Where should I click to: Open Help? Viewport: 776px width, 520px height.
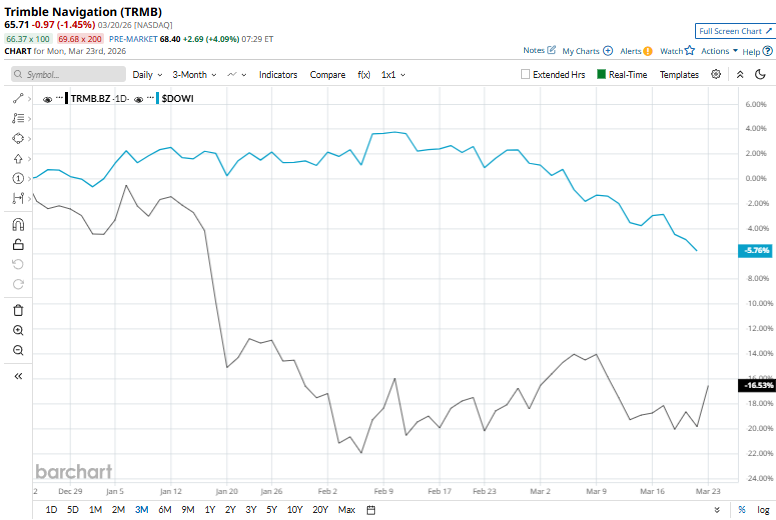[757, 51]
